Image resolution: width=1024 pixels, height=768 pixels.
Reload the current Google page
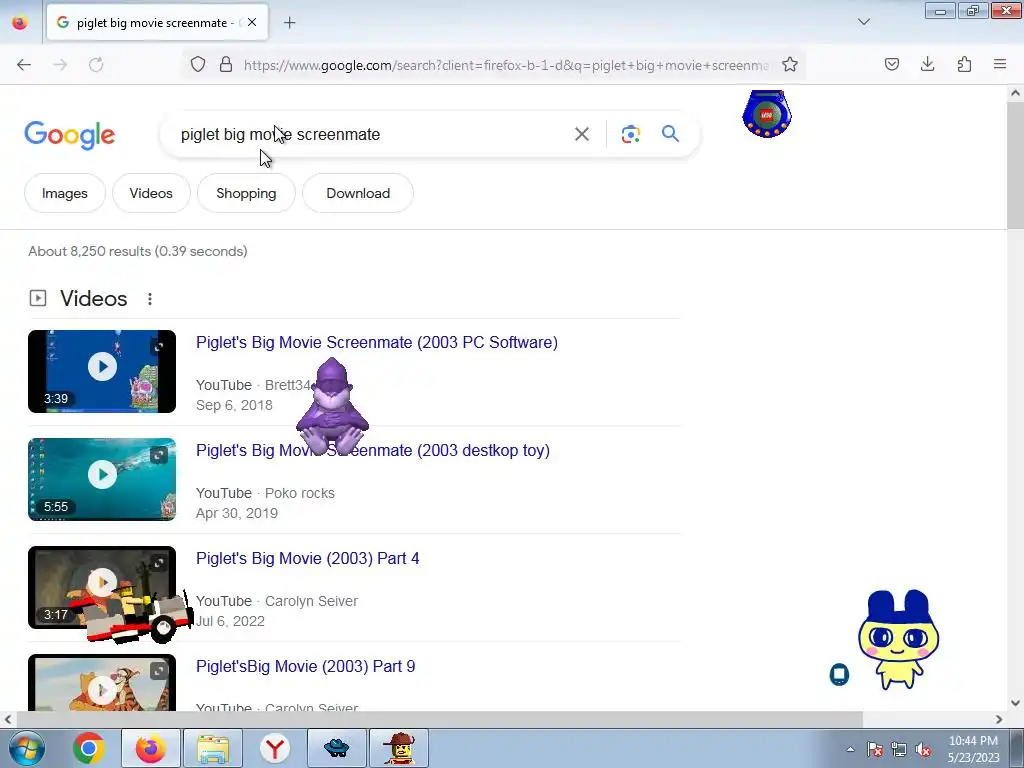pyautogui.click(x=96, y=65)
